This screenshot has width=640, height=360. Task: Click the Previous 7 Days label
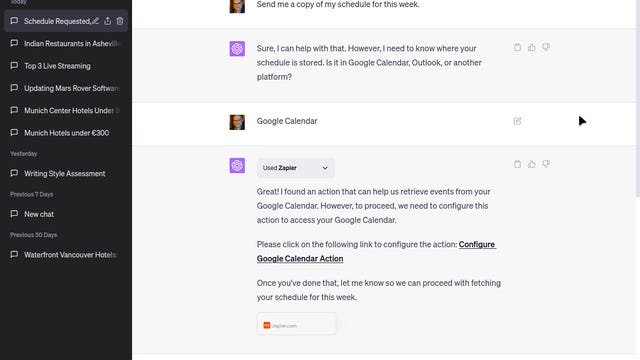coord(31,194)
